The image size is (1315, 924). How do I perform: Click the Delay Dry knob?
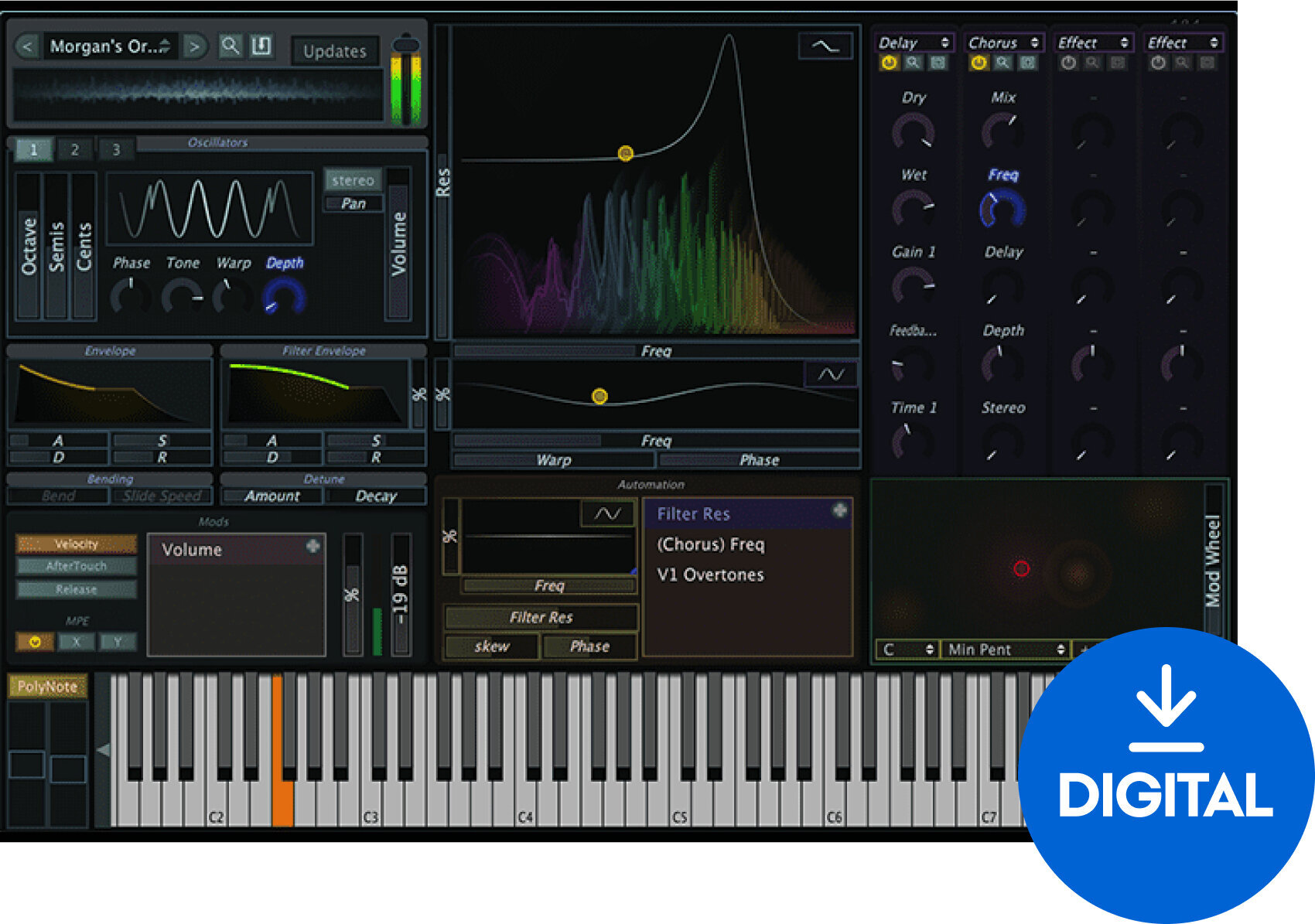(914, 131)
